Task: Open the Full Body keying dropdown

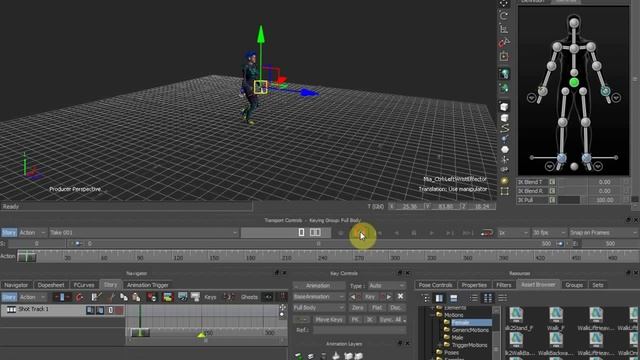Action: tap(319, 308)
